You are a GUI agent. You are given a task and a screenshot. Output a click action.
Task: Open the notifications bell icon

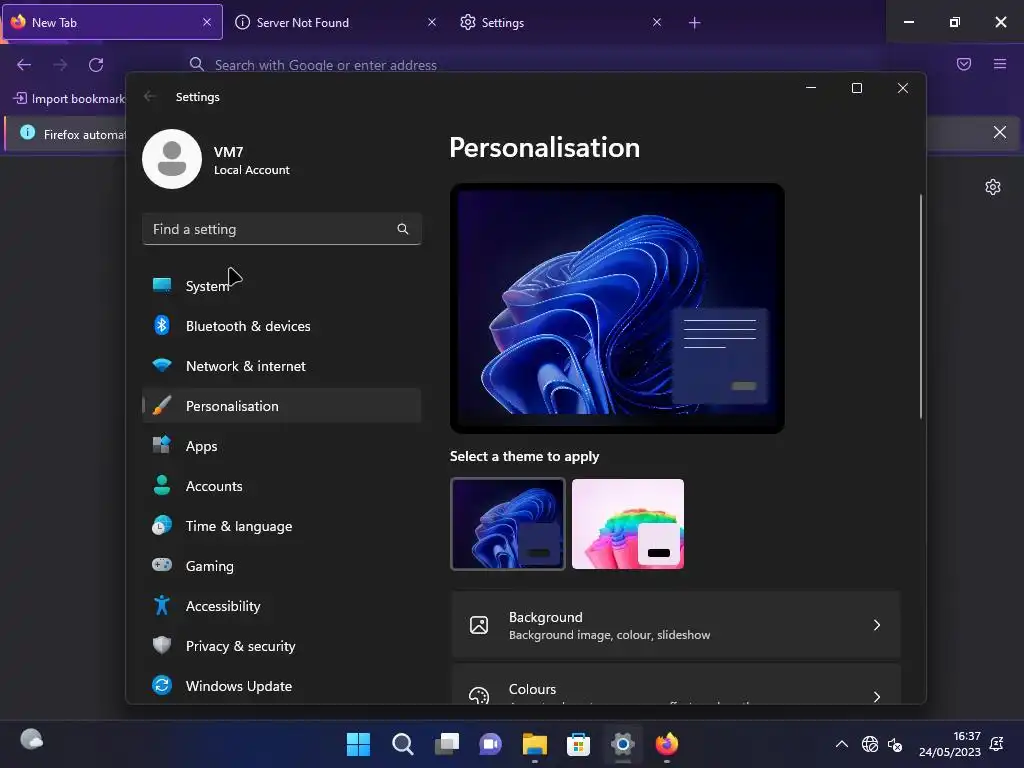pos(997,744)
